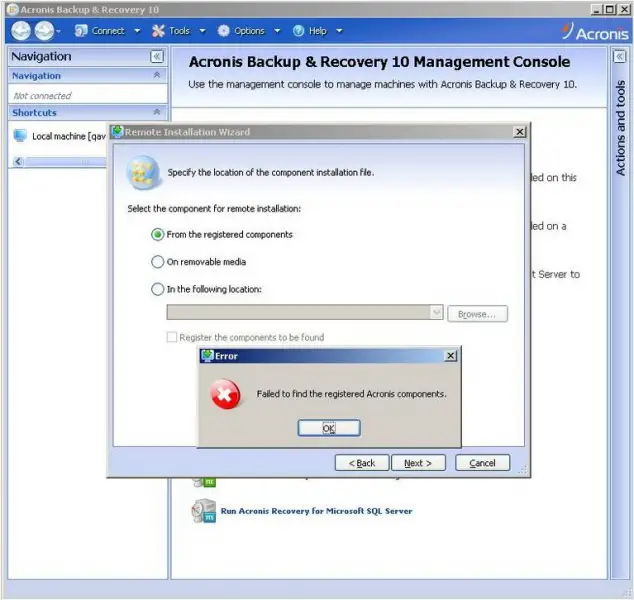
Task: Open the Options dropdown arrow
Action: pos(277,31)
